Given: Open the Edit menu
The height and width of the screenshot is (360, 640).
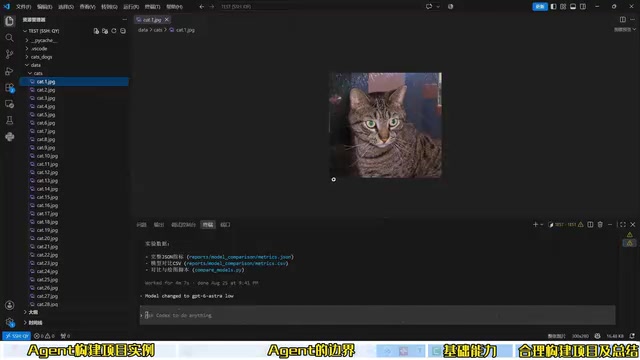Looking at the screenshot, I should click(x=44, y=7).
